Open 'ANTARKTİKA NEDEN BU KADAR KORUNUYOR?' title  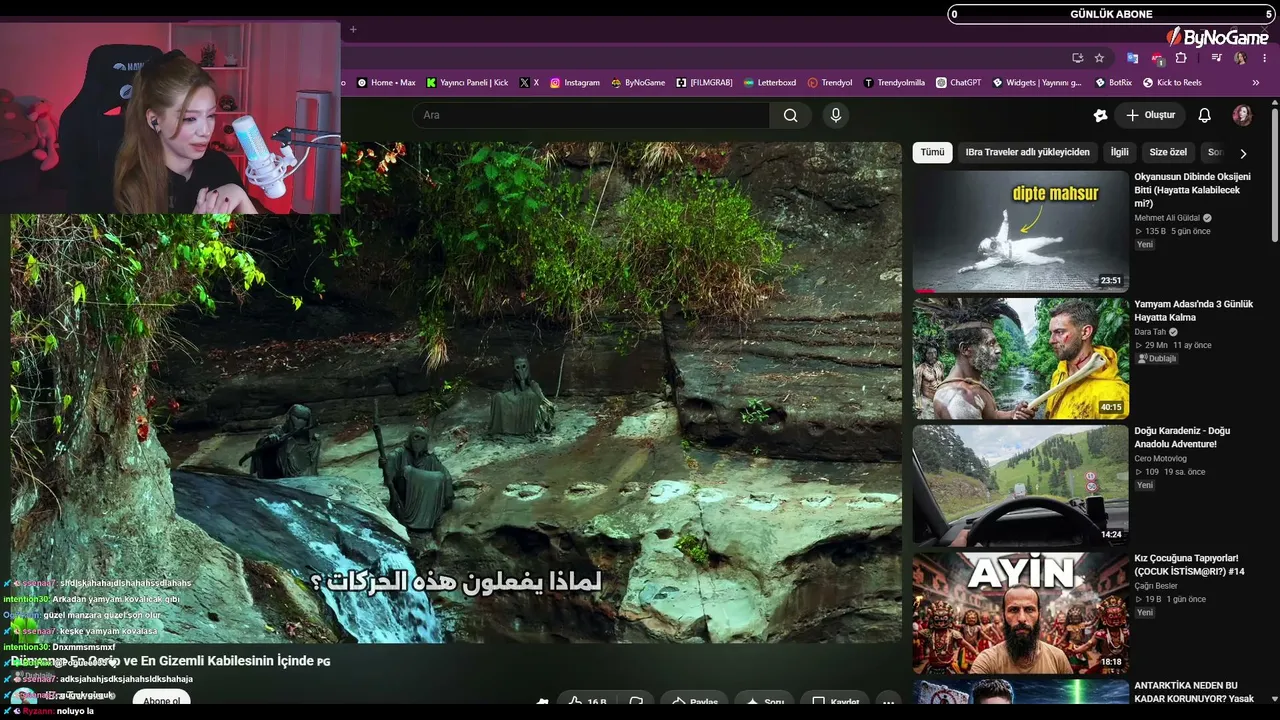tap(1194, 692)
